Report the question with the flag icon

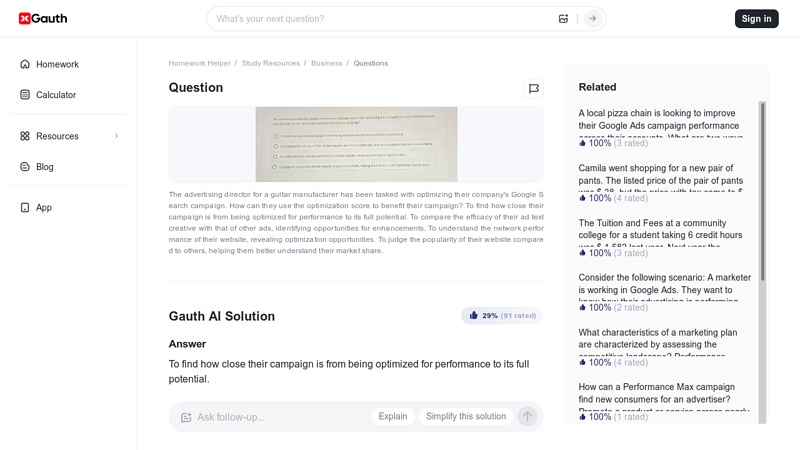click(534, 89)
